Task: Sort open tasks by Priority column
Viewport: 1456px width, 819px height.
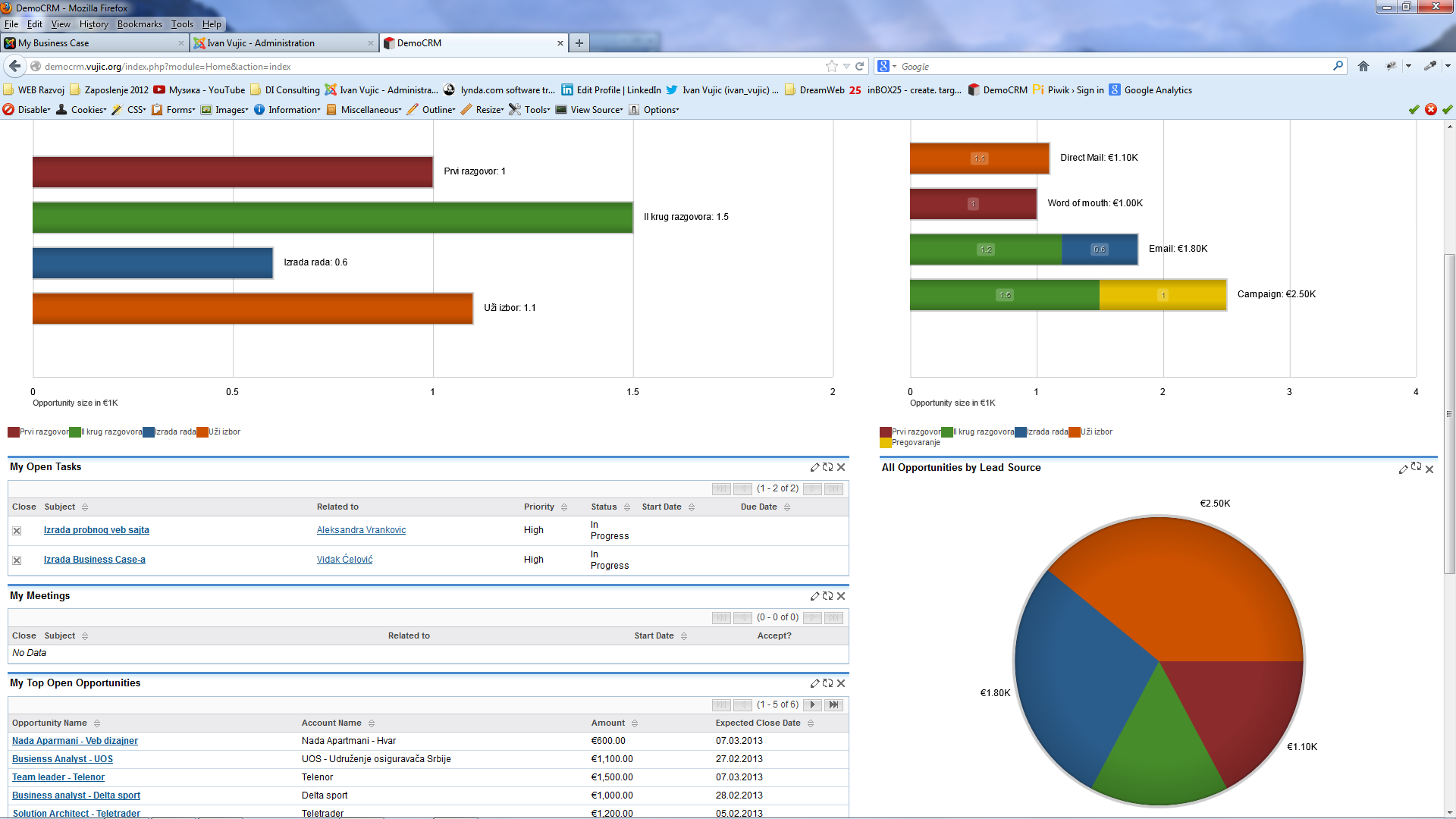Action: (x=539, y=507)
